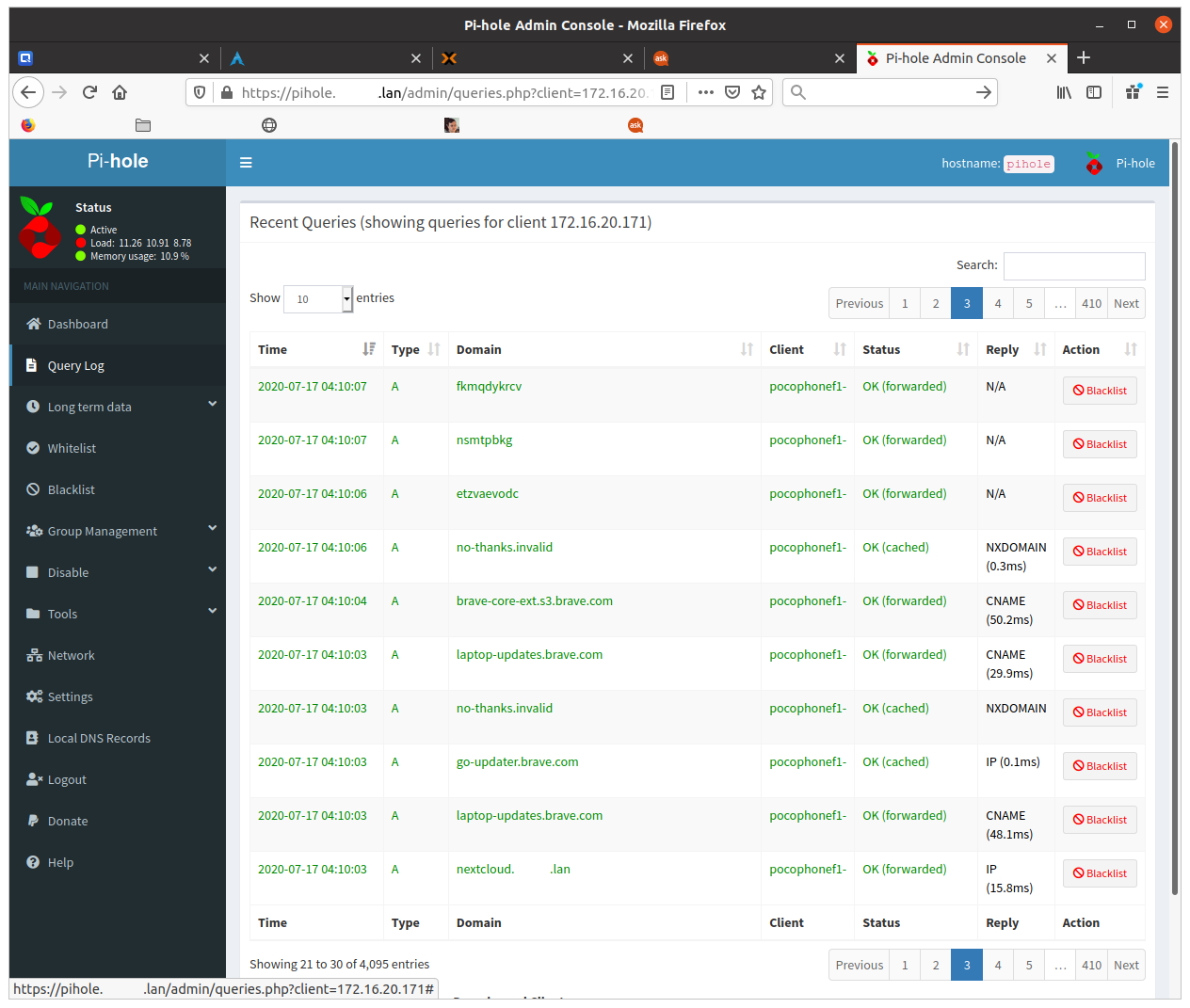
Task: Open Dashboard from the sidebar
Action: pyautogui.click(x=118, y=324)
